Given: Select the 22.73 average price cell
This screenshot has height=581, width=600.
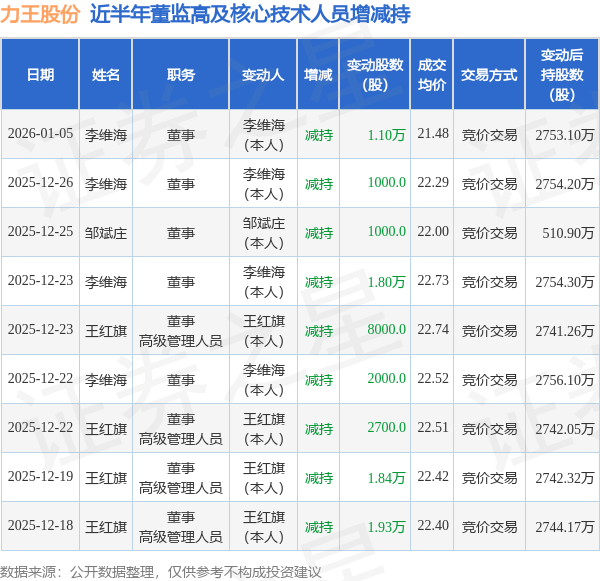Looking at the screenshot, I should 433,281.
